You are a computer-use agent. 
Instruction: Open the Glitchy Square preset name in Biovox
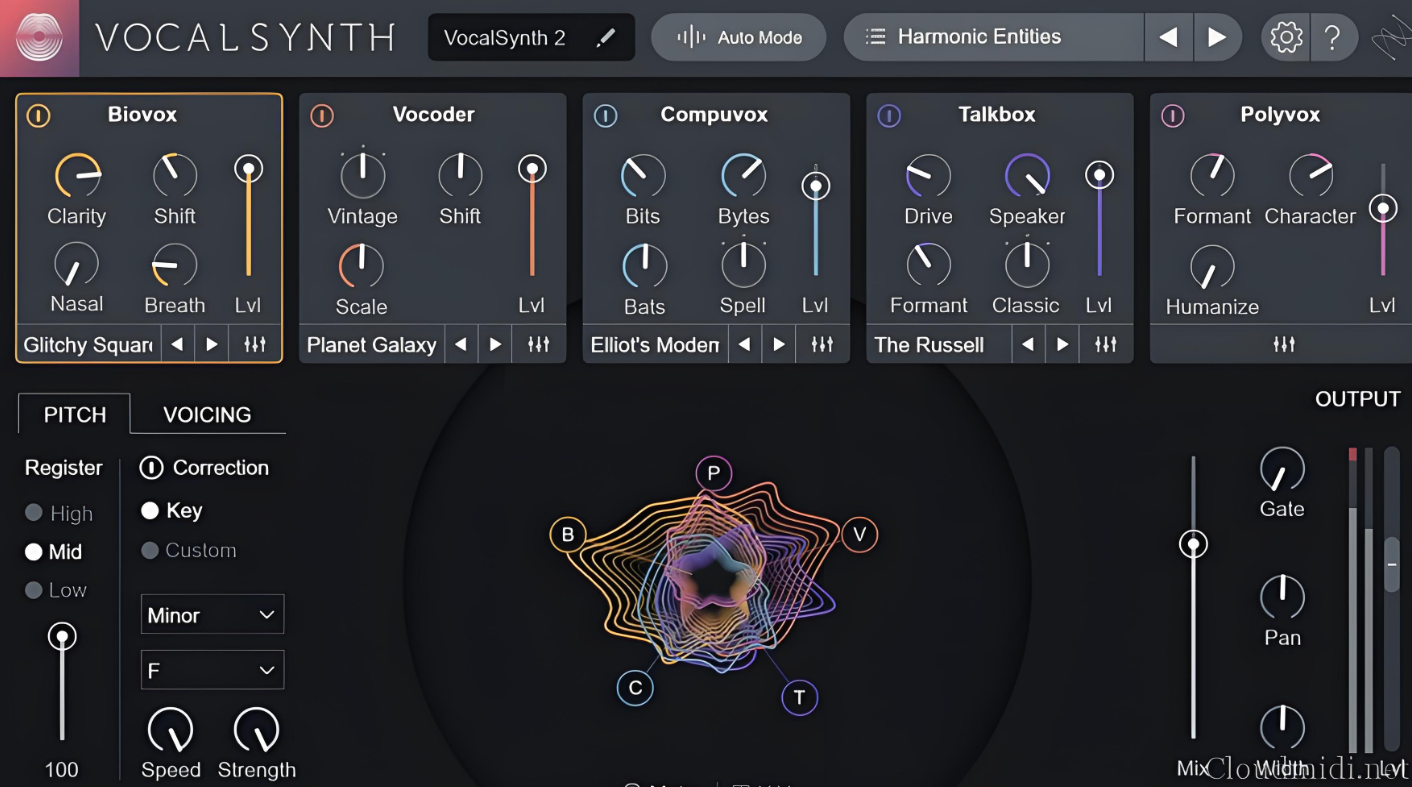[x=88, y=345]
